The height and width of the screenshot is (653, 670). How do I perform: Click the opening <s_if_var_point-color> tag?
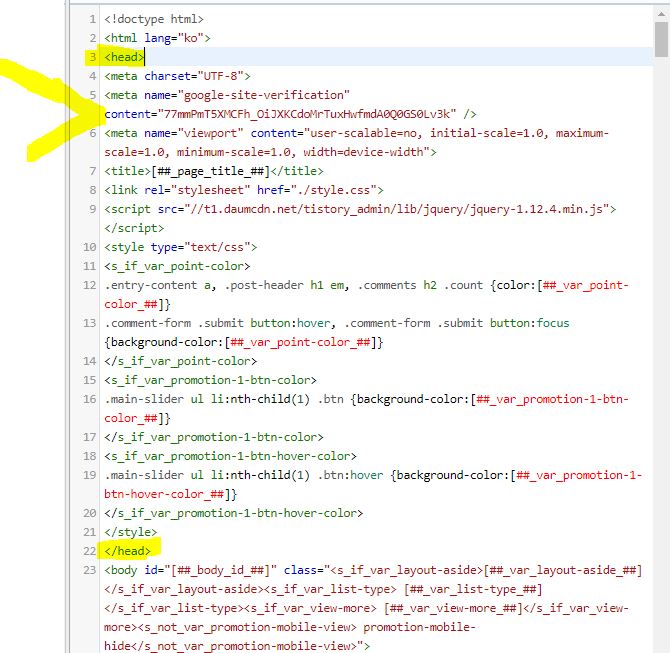pos(177,266)
